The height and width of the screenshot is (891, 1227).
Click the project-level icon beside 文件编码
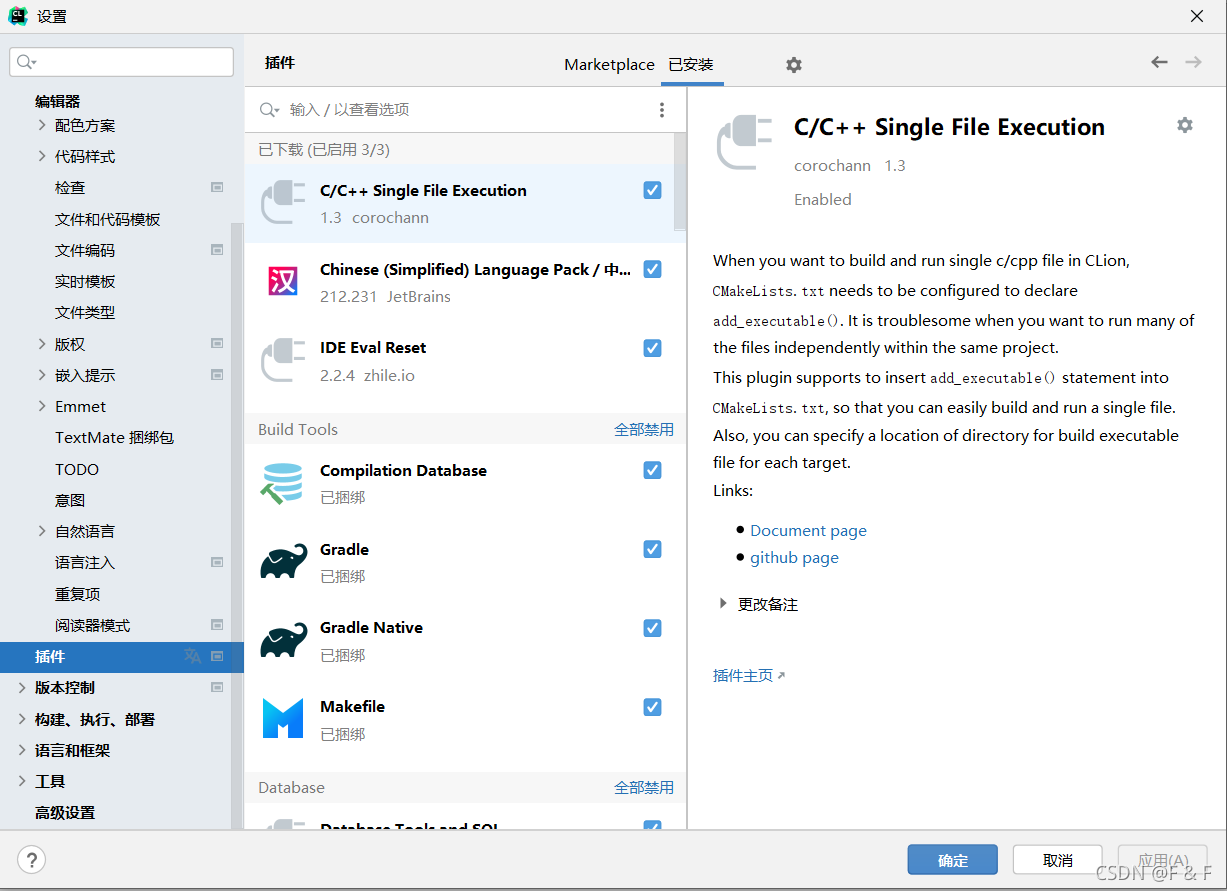217,250
